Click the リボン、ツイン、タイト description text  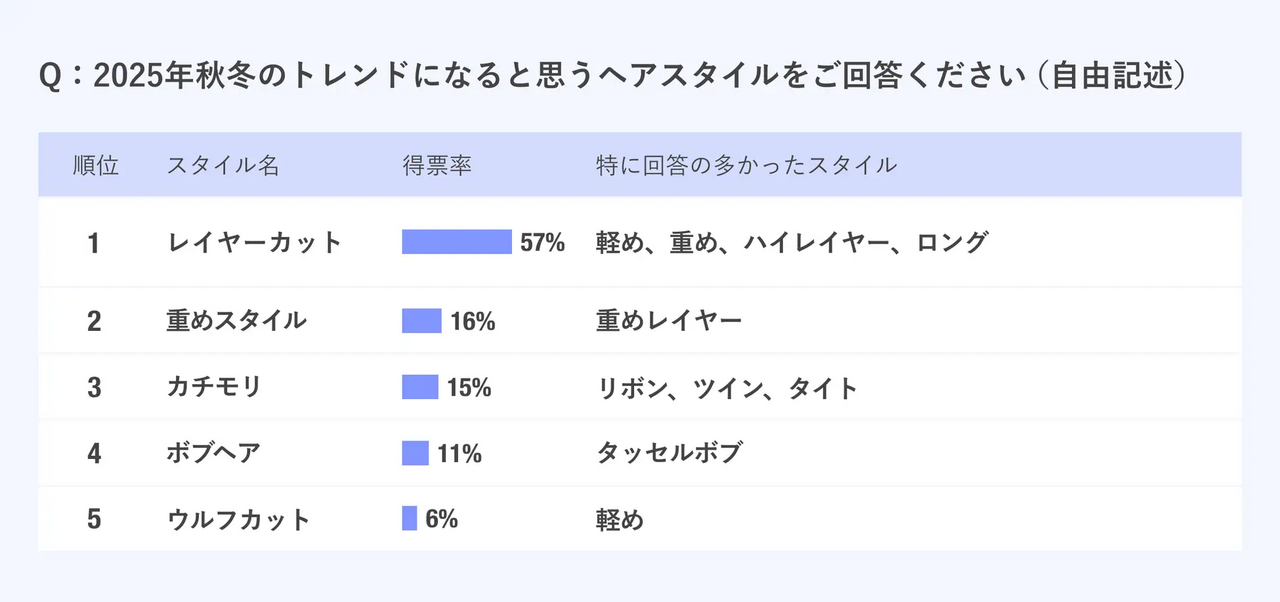(x=726, y=387)
